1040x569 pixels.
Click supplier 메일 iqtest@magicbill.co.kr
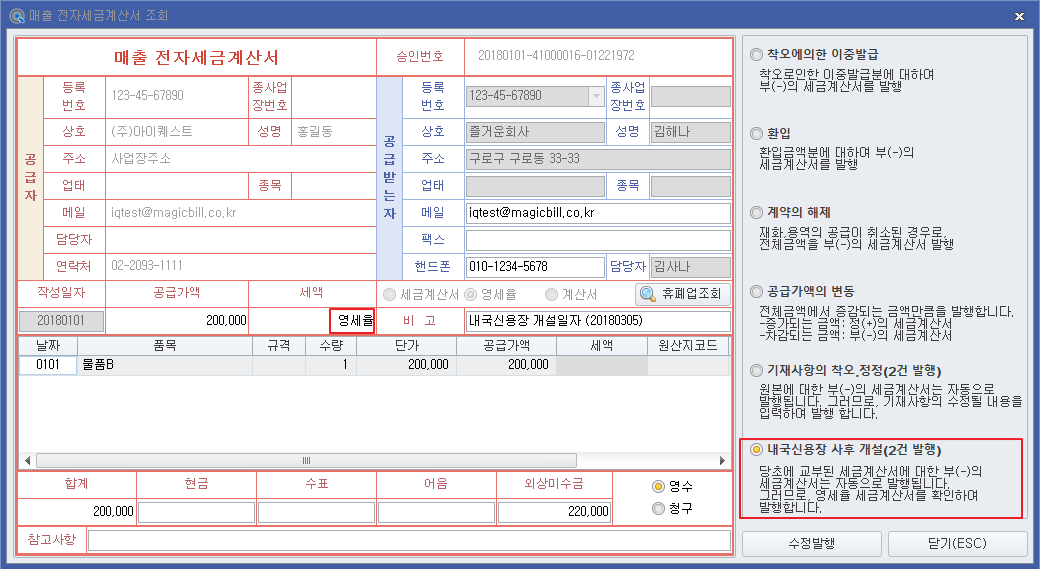pyautogui.click(x=174, y=213)
